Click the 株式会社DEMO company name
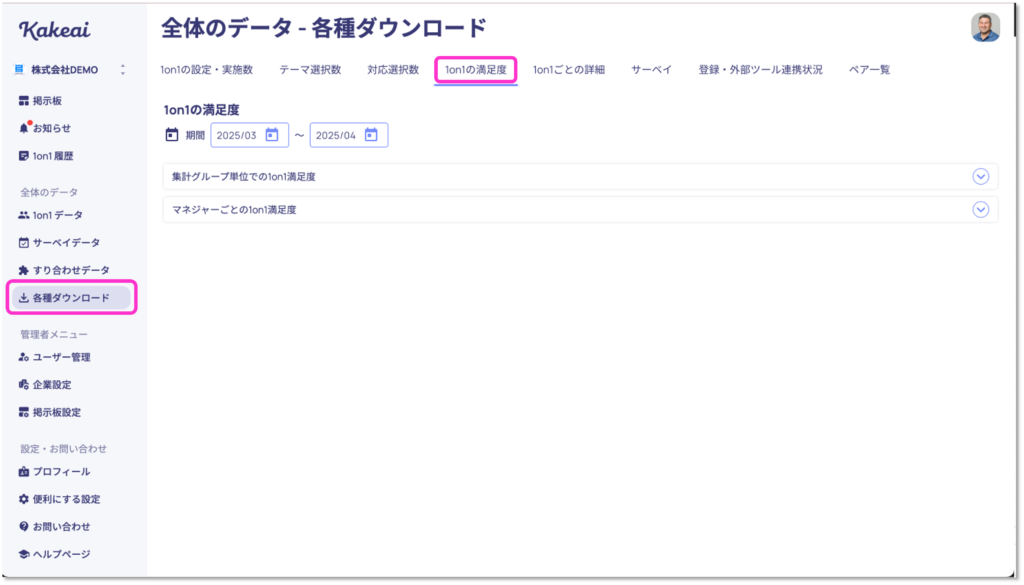1024x585 pixels. (65, 70)
